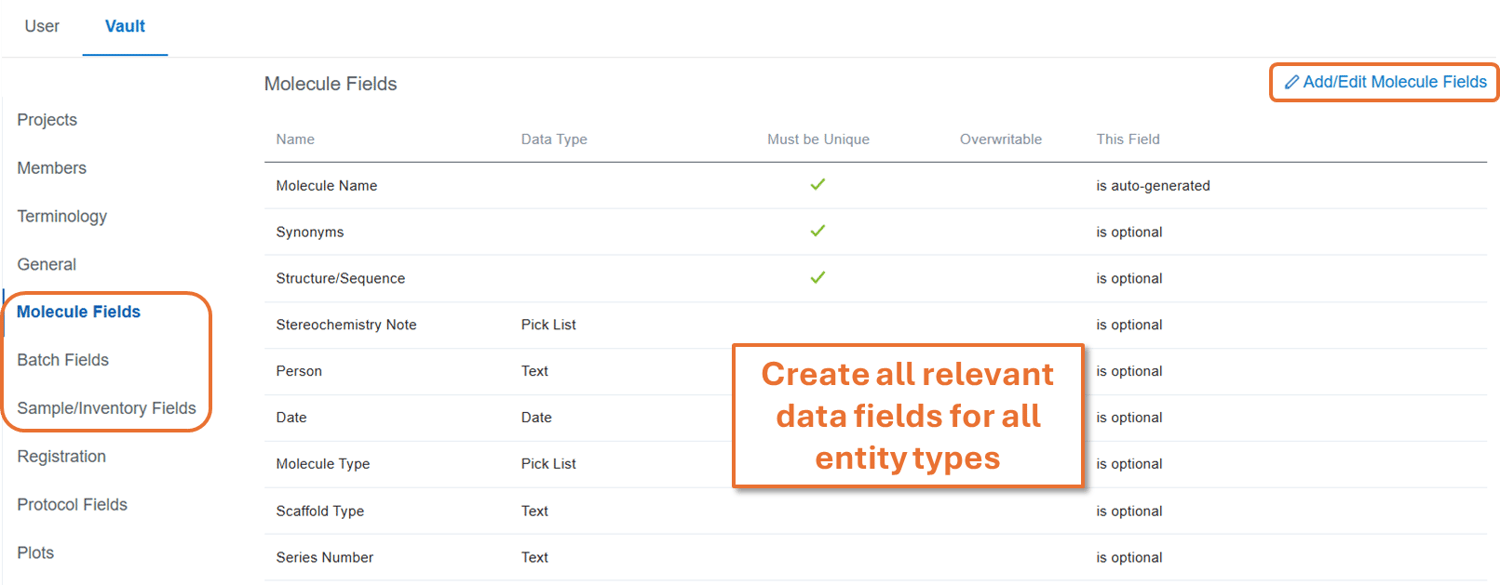This screenshot has height=585, width=1500.
Task: Open Sample/Inventory Fields section
Action: point(107,408)
